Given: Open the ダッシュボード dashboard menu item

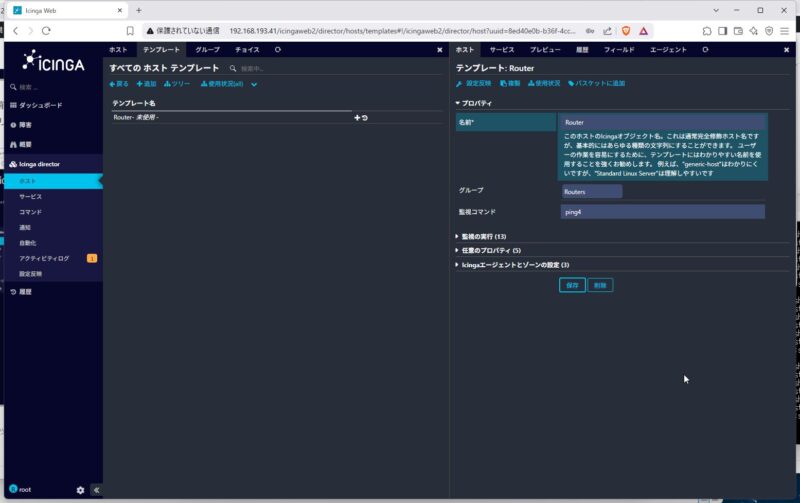Looking at the screenshot, I should point(36,105).
